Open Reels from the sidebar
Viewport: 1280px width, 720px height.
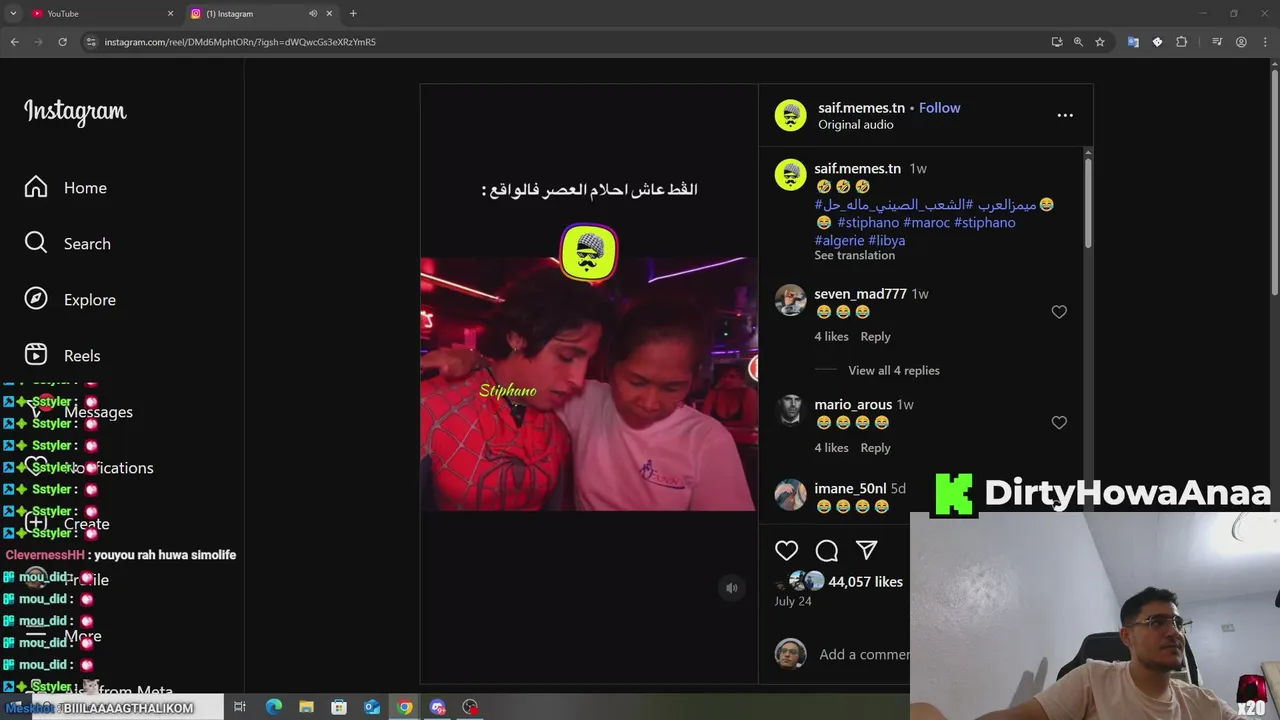coord(63,356)
